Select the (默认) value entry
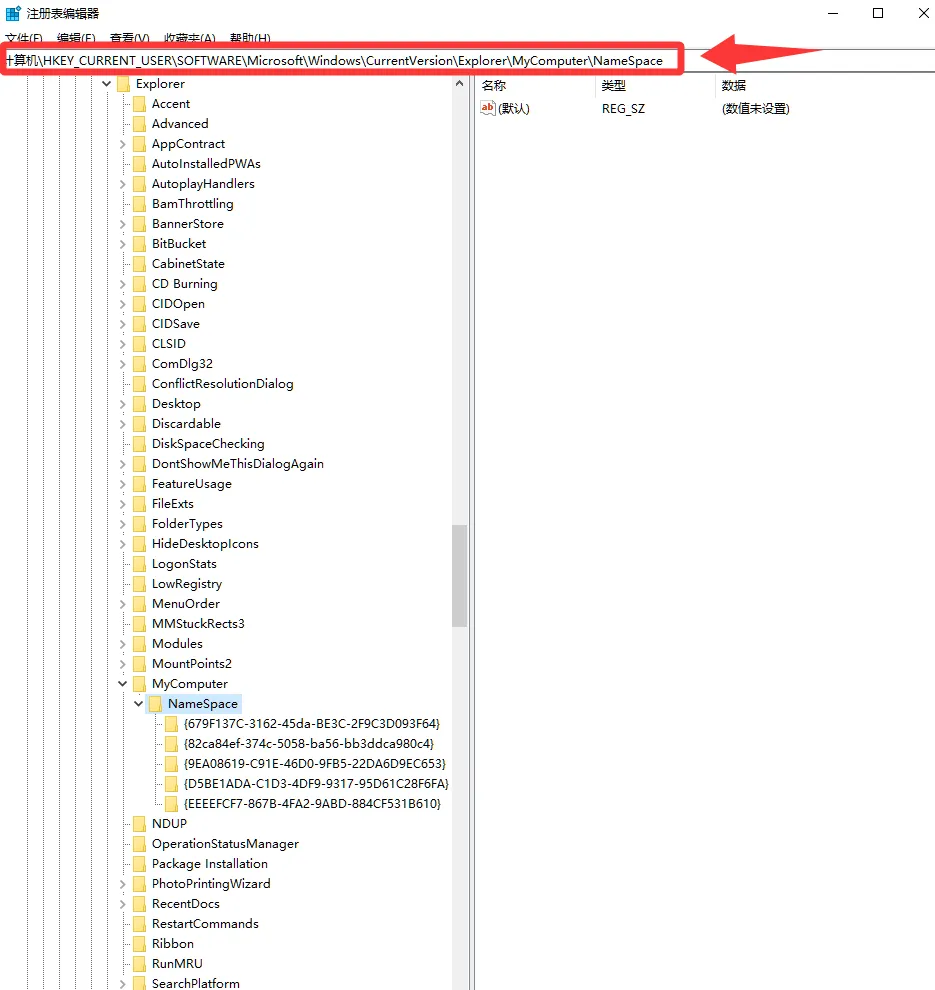The width and height of the screenshot is (935, 990). pos(514,109)
